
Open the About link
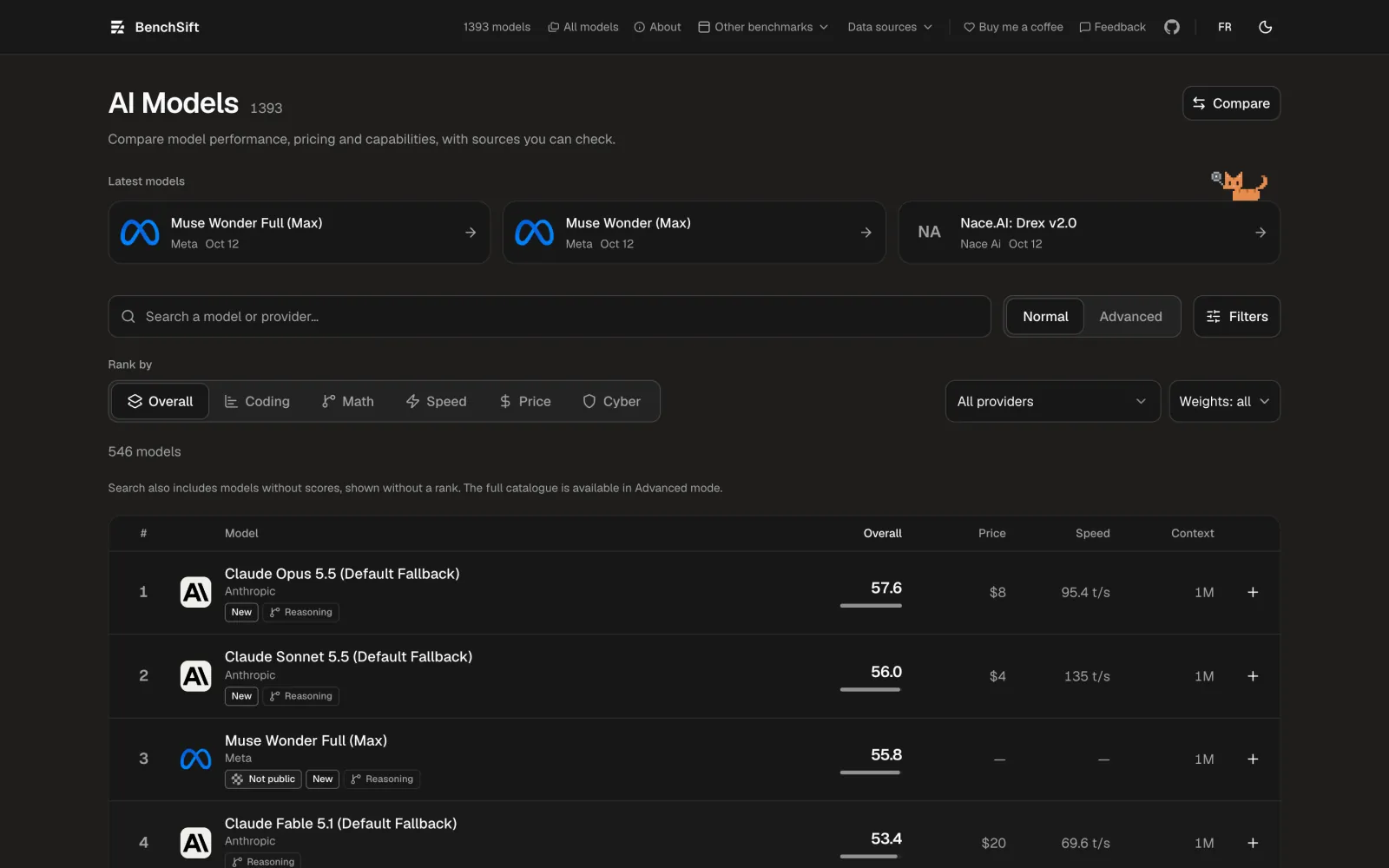pos(657,27)
